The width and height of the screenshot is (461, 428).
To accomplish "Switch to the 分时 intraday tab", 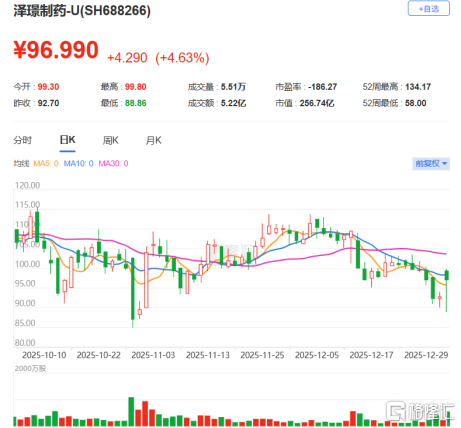I will click(22, 140).
